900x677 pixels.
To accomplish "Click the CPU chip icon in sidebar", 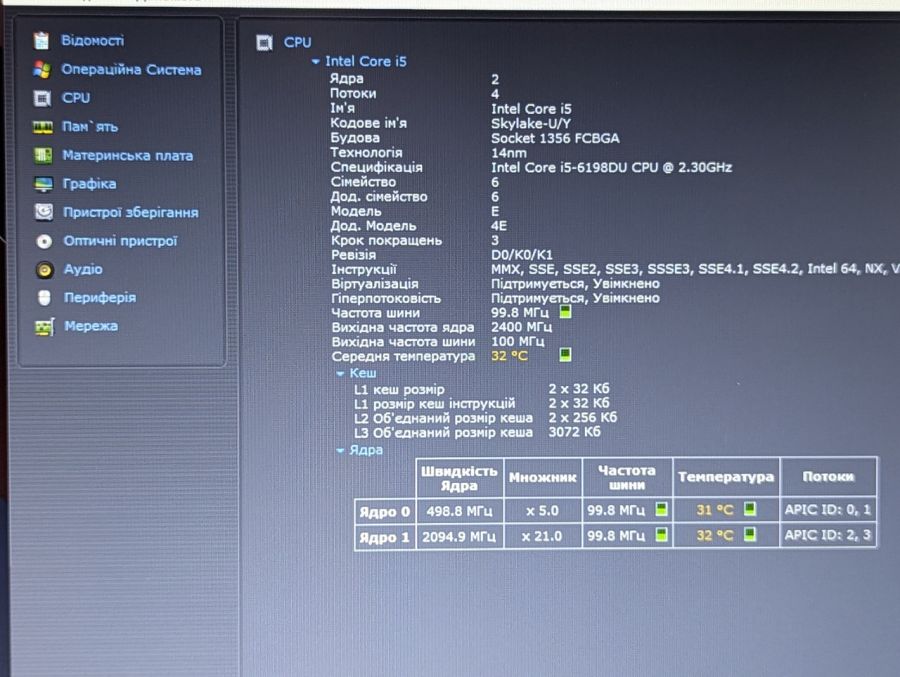I will click(x=42, y=98).
